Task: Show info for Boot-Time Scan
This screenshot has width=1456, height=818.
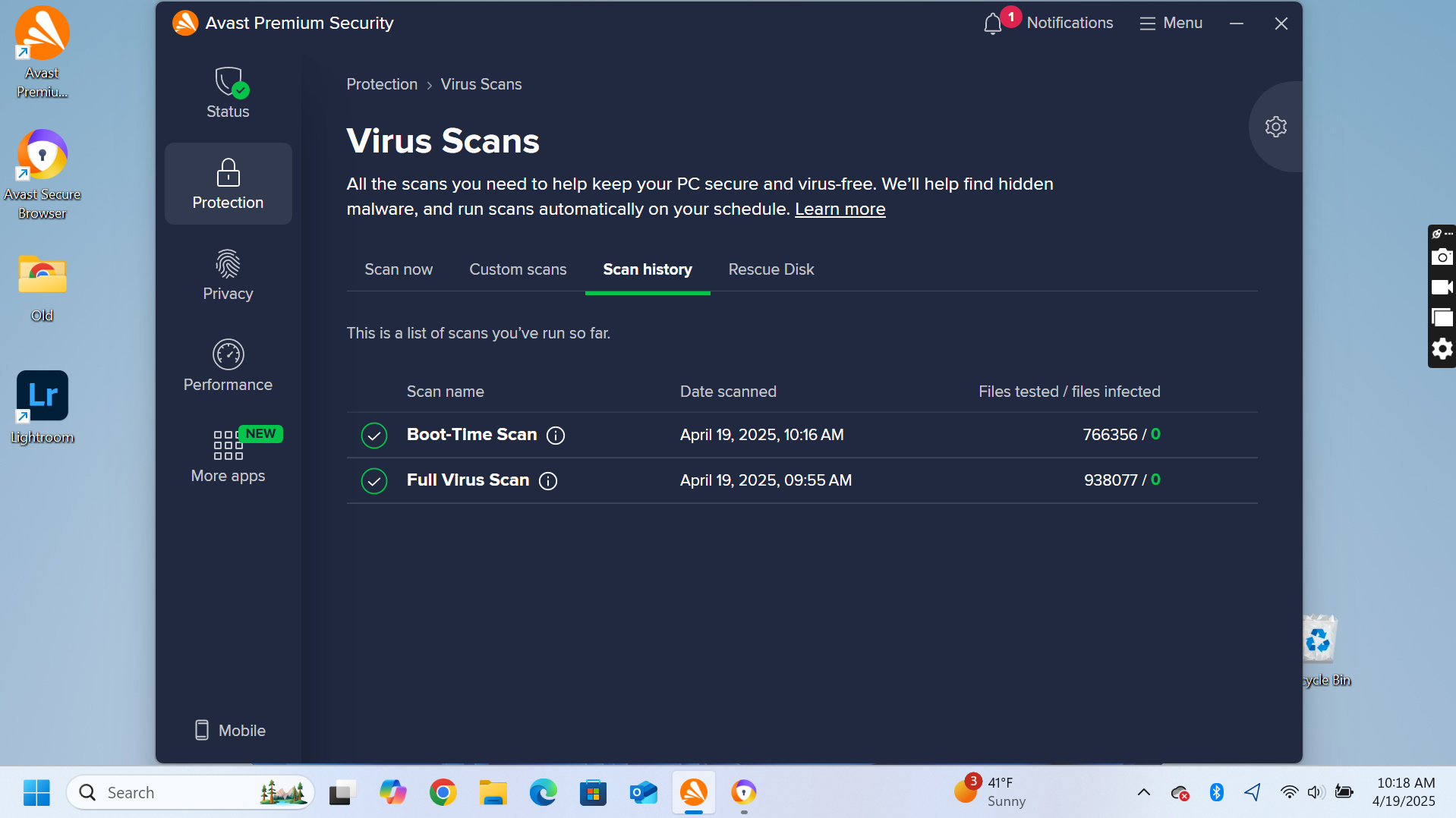Action: pyautogui.click(x=556, y=436)
